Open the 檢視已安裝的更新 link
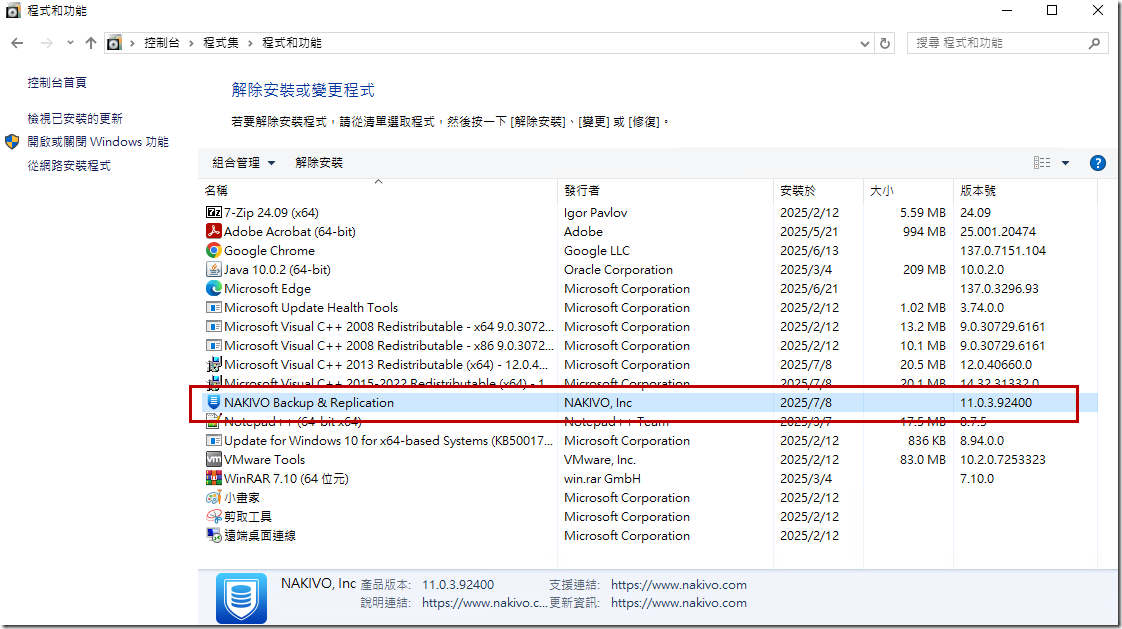This screenshot has height=629, width=1122. pyautogui.click(x=75, y=118)
